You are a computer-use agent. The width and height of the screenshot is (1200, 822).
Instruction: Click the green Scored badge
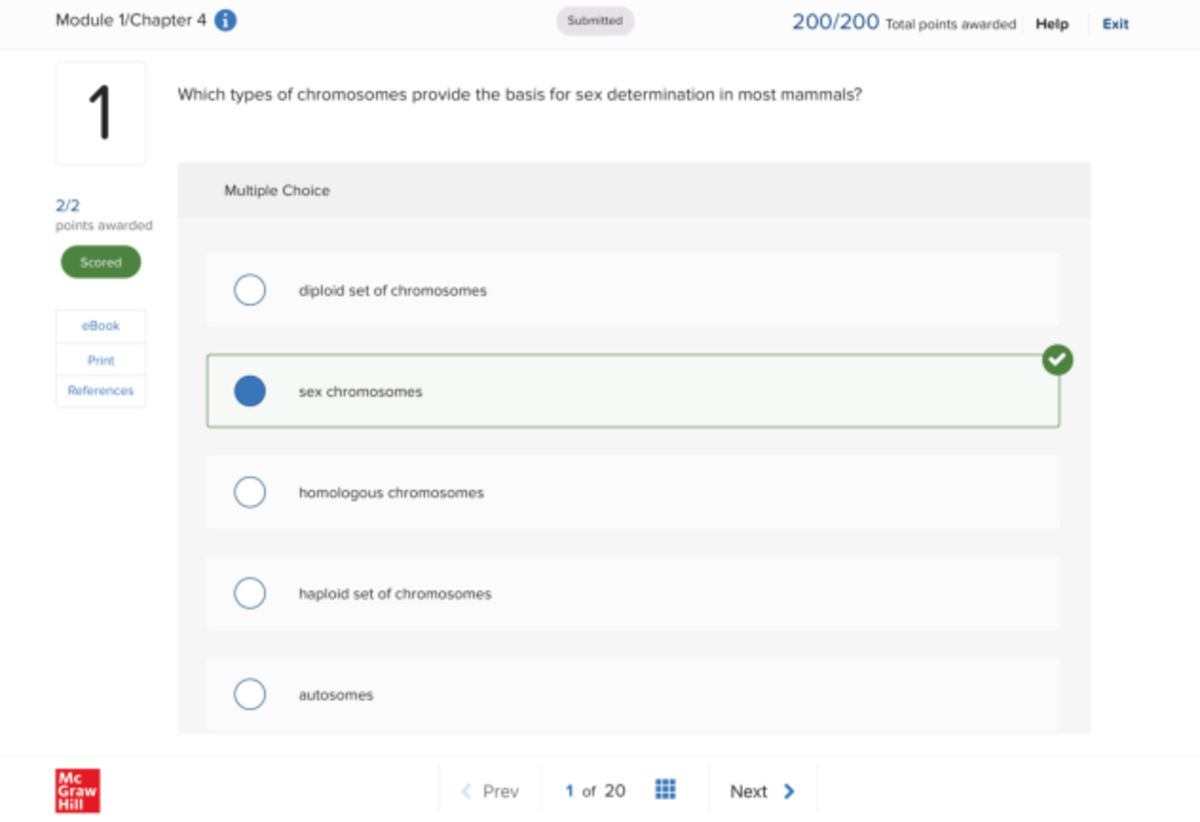[x=100, y=262]
